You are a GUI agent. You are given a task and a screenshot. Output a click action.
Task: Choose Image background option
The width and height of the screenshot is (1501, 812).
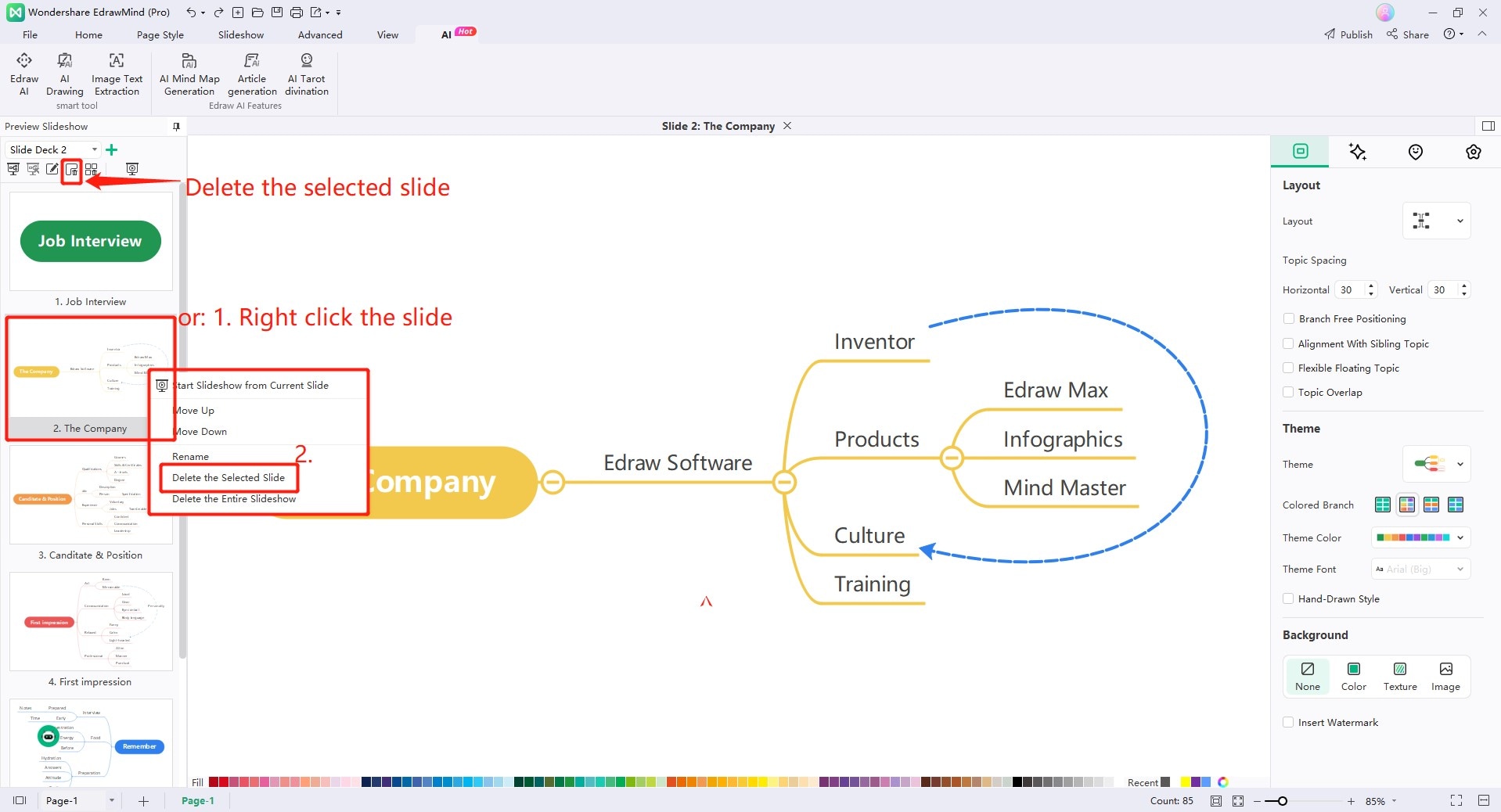click(x=1445, y=676)
